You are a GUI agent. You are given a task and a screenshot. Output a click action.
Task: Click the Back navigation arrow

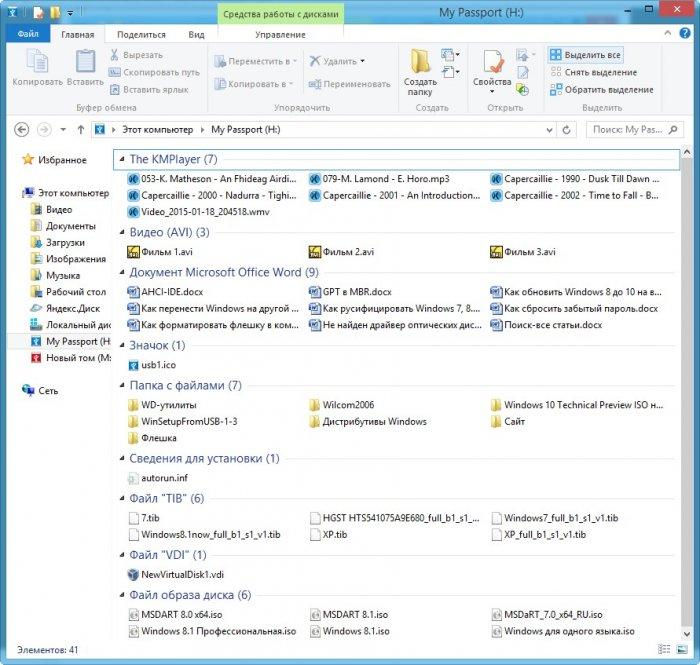point(21,129)
